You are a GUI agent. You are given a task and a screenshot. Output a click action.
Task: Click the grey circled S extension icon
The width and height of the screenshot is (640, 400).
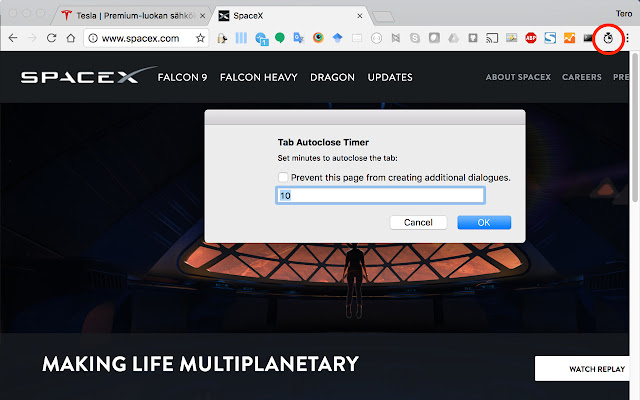coord(415,38)
